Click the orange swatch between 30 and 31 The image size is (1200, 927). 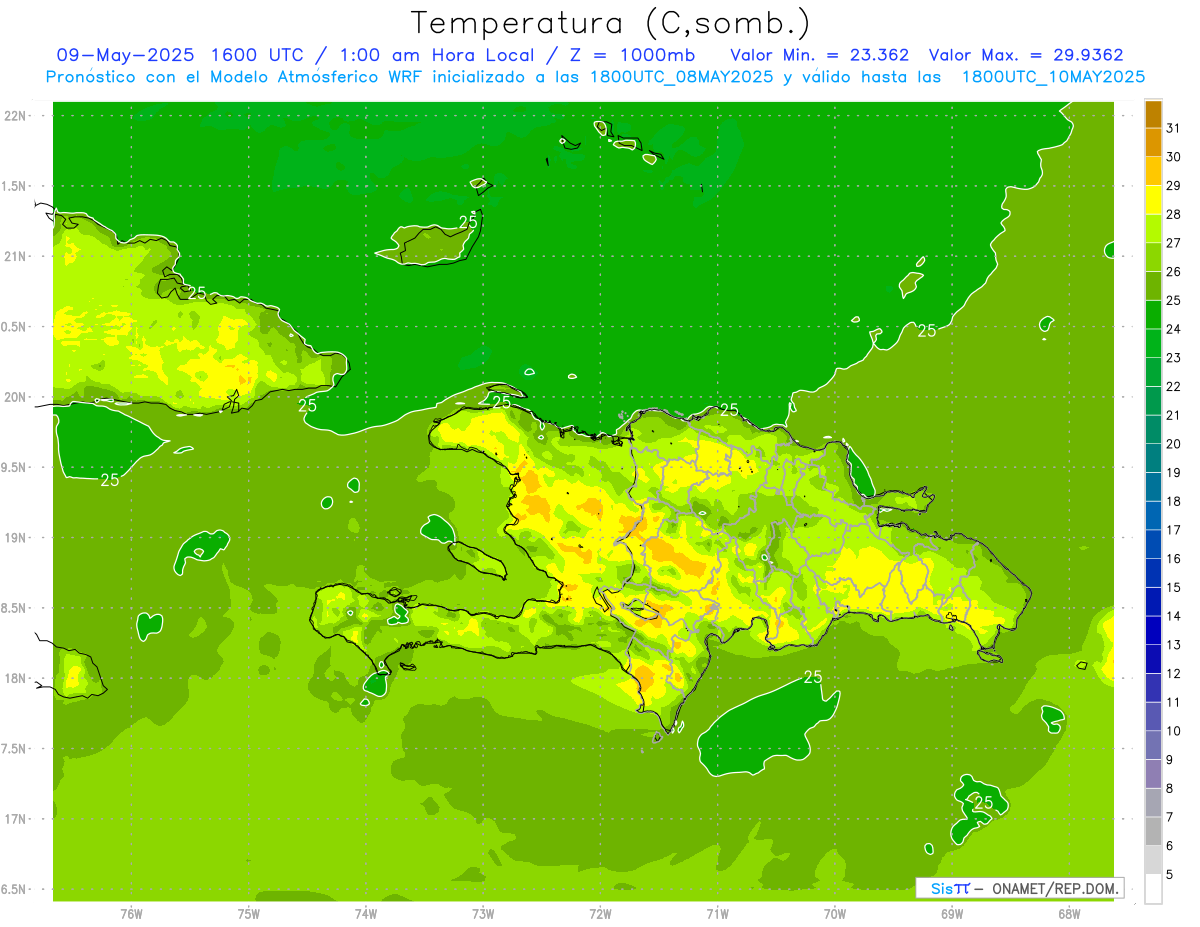pyautogui.click(x=1153, y=143)
